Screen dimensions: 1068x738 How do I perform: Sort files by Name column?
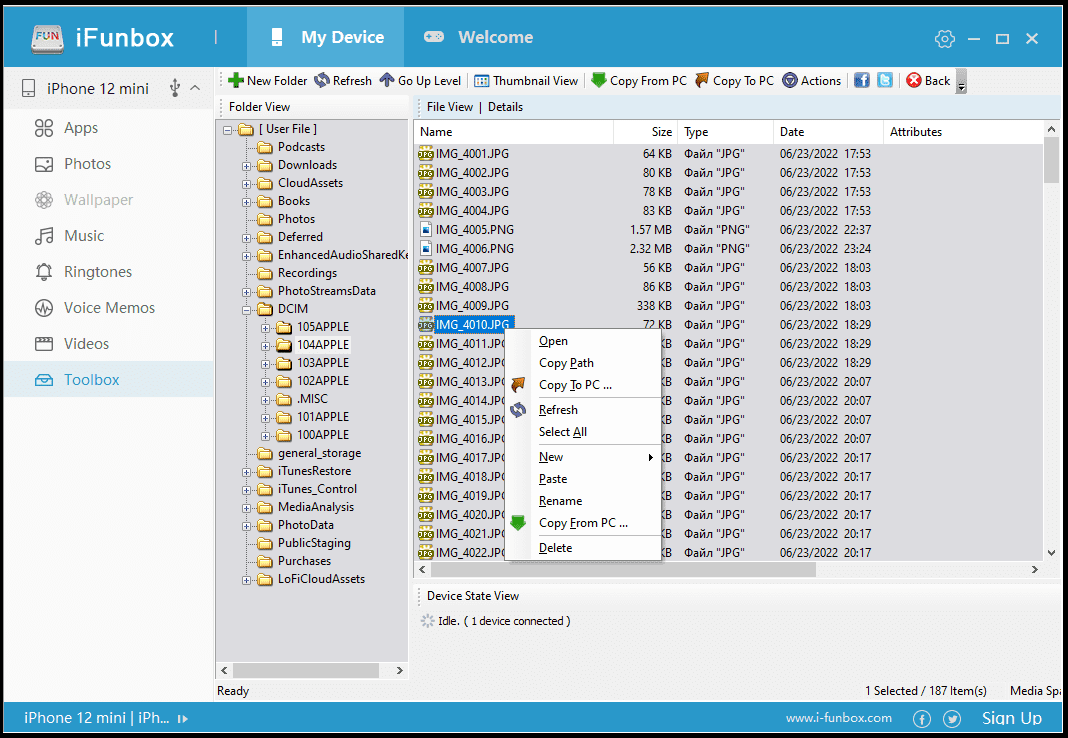coord(514,132)
